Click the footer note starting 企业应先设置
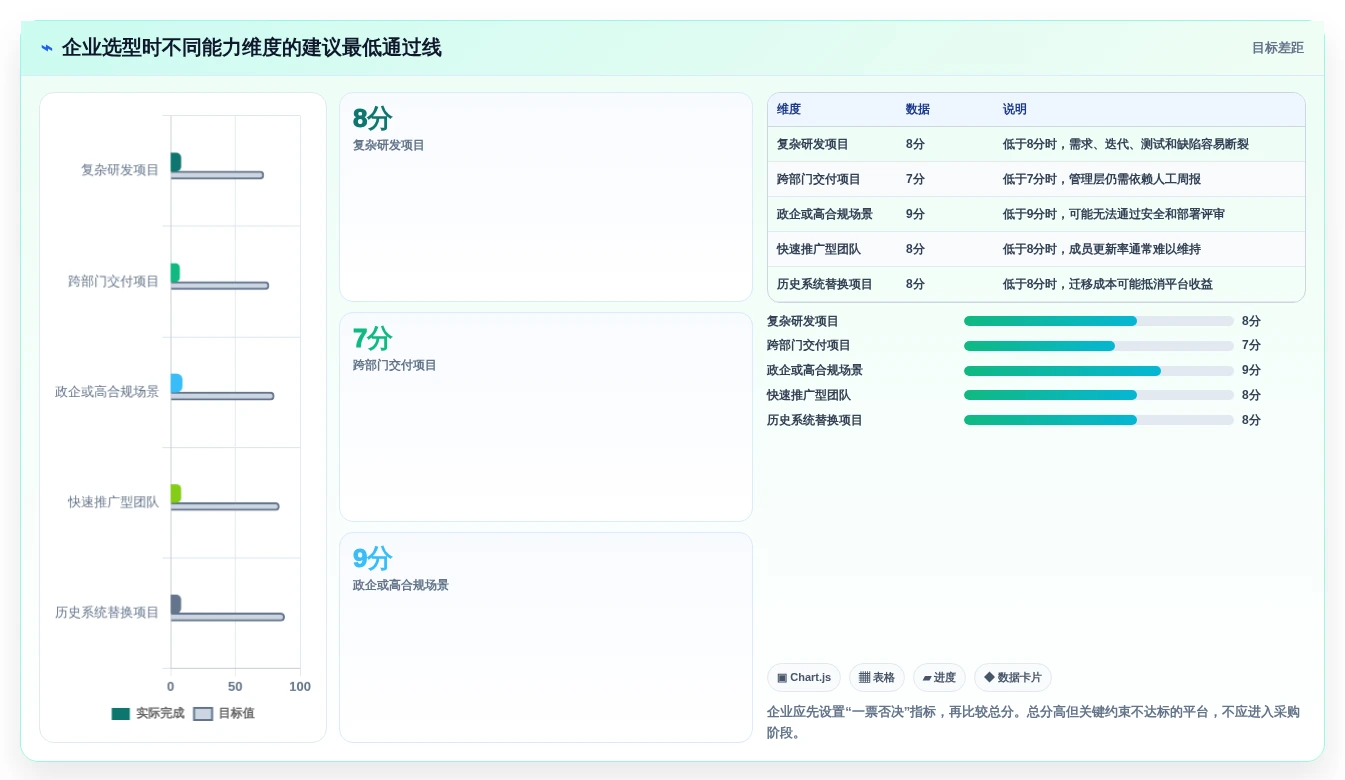 (x=1033, y=722)
